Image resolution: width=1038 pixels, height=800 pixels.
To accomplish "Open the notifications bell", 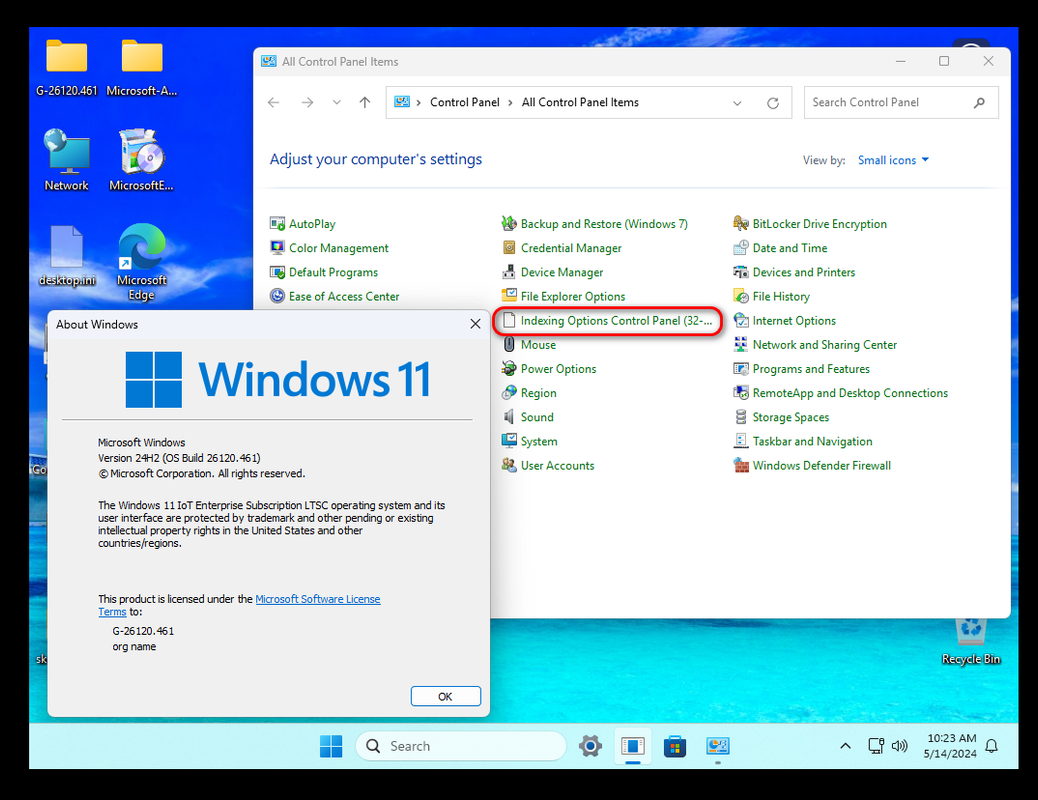I will [991, 746].
